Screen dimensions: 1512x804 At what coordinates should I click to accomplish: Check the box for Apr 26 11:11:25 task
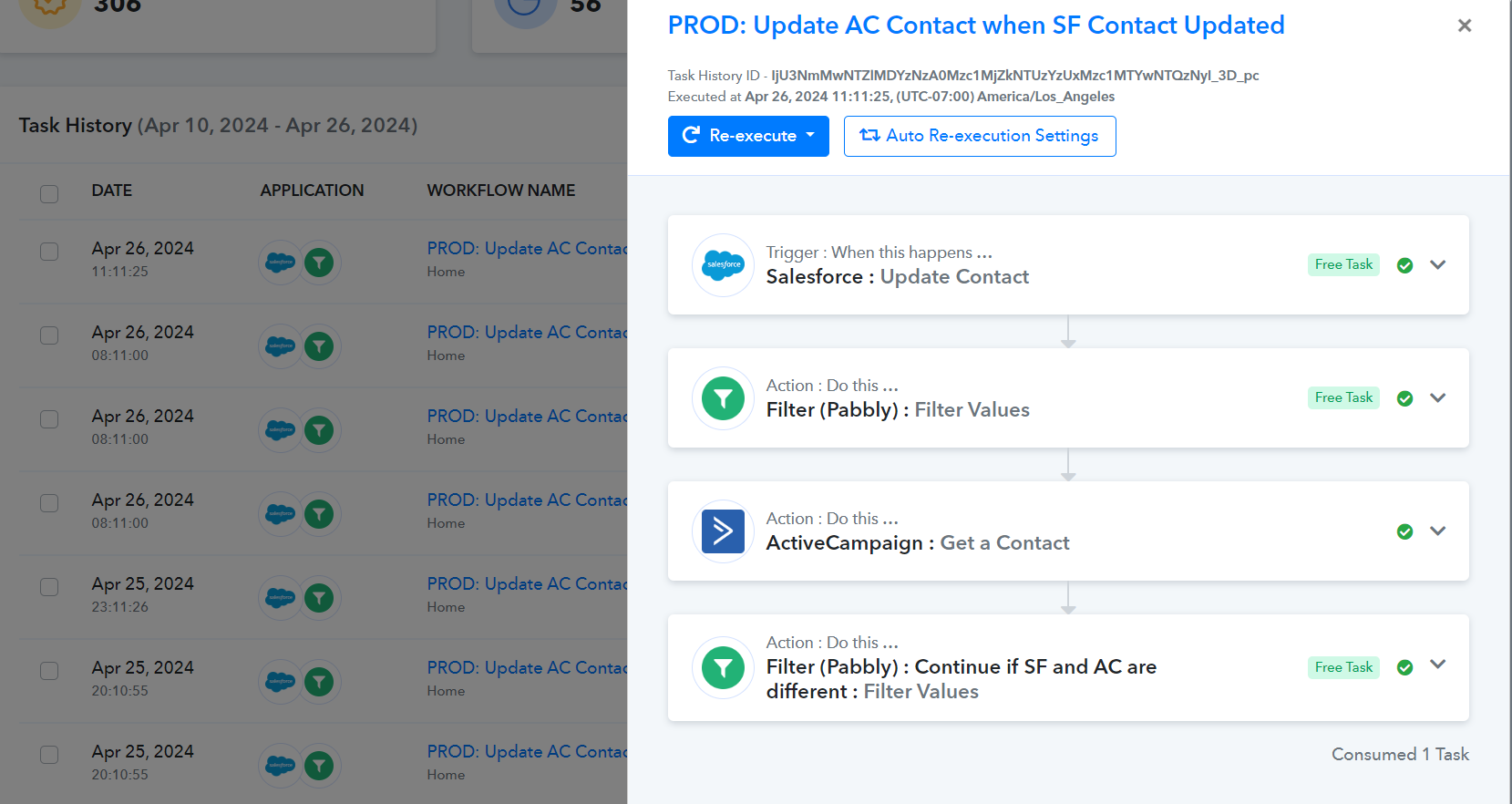49,251
